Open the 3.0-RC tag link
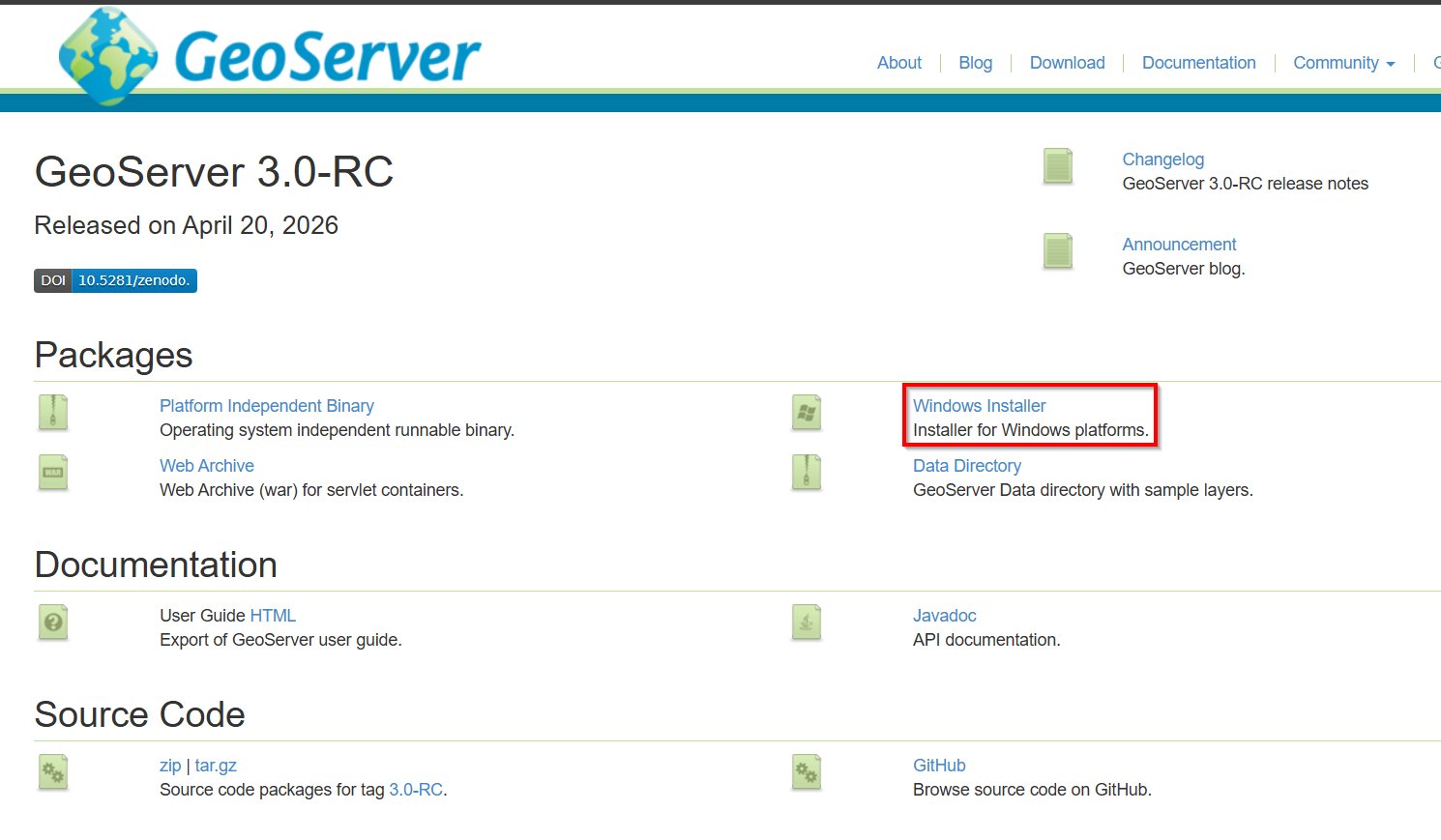Image resolution: width=1441 pixels, height=840 pixels. click(415, 790)
